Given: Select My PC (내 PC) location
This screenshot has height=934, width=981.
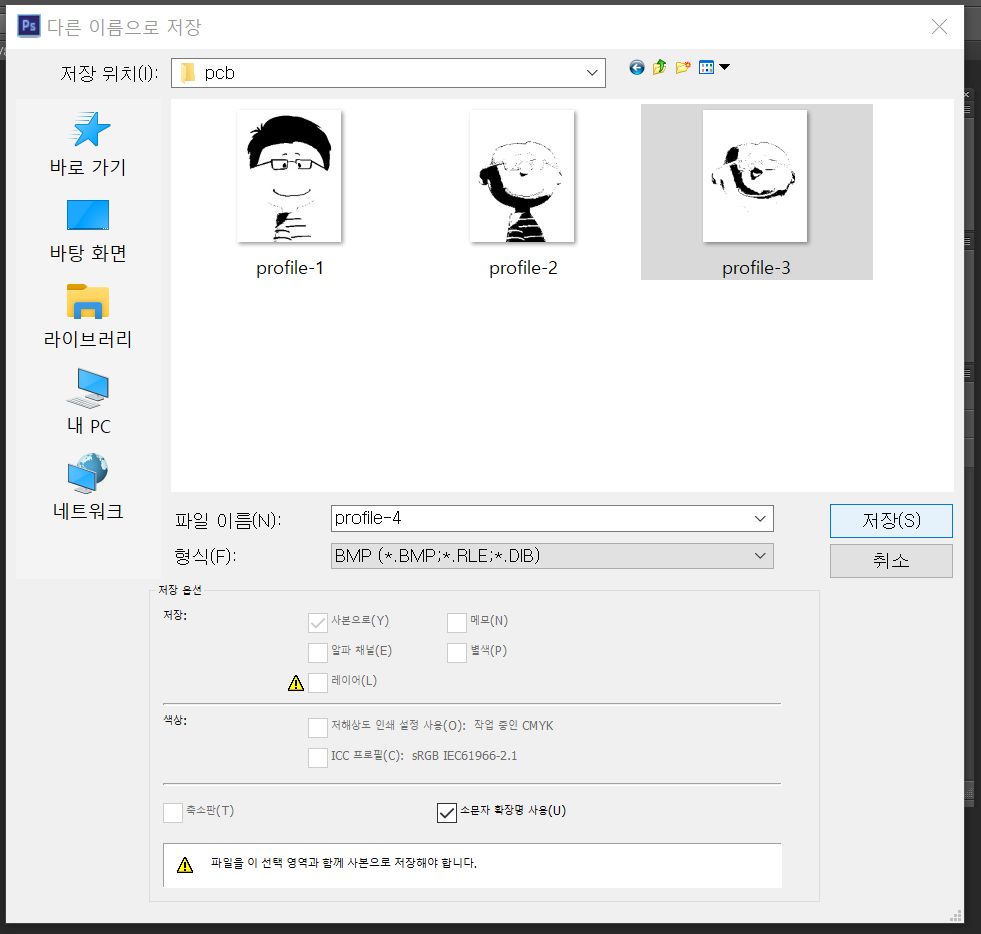Looking at the screenshot, I should tap(88, 402).
